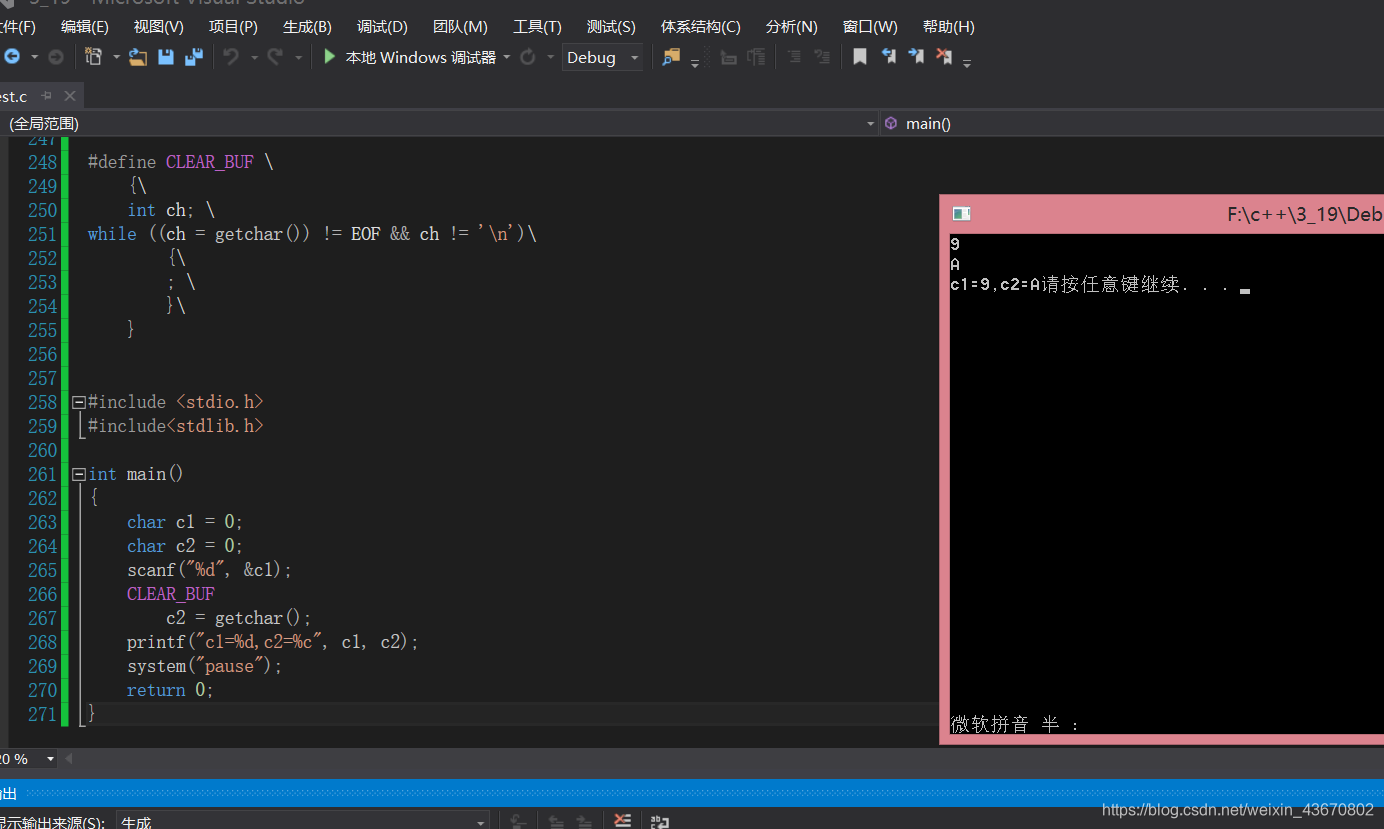Click the Navigate Backward arrow icon

click(x=12, y=57)
